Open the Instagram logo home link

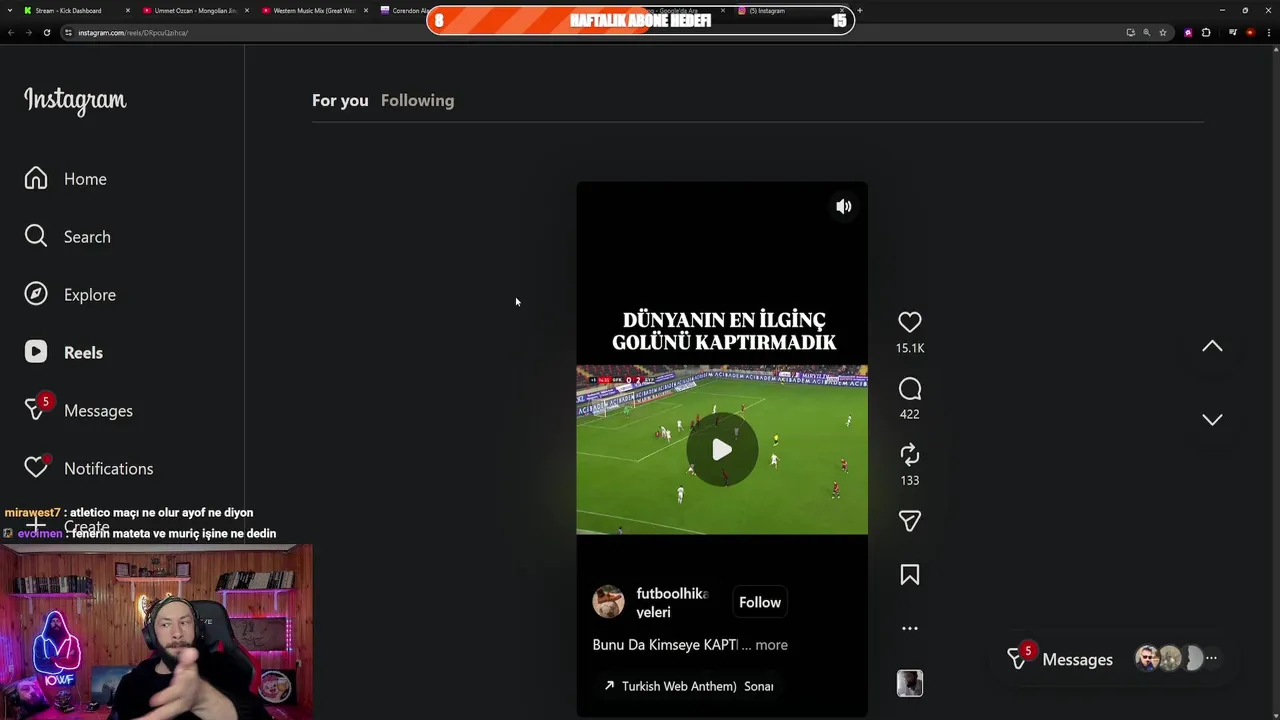click(75, 101)
